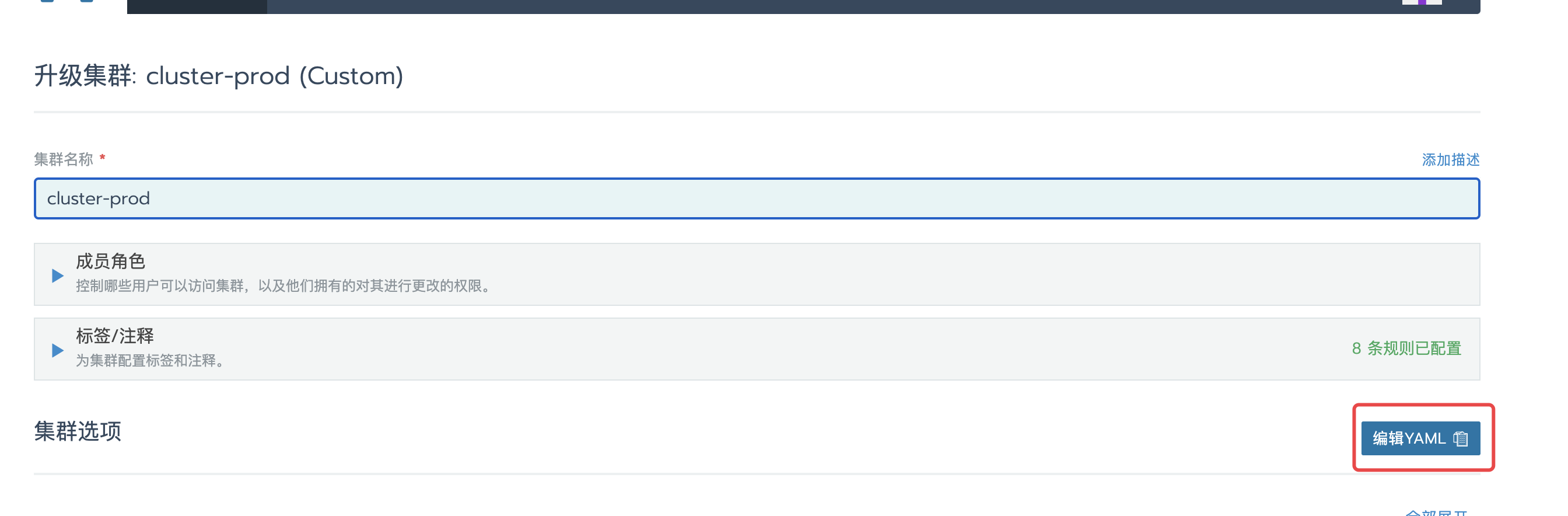
Task: Click the user avatar in top navigation bar
Action: (x=1422, y=2)
